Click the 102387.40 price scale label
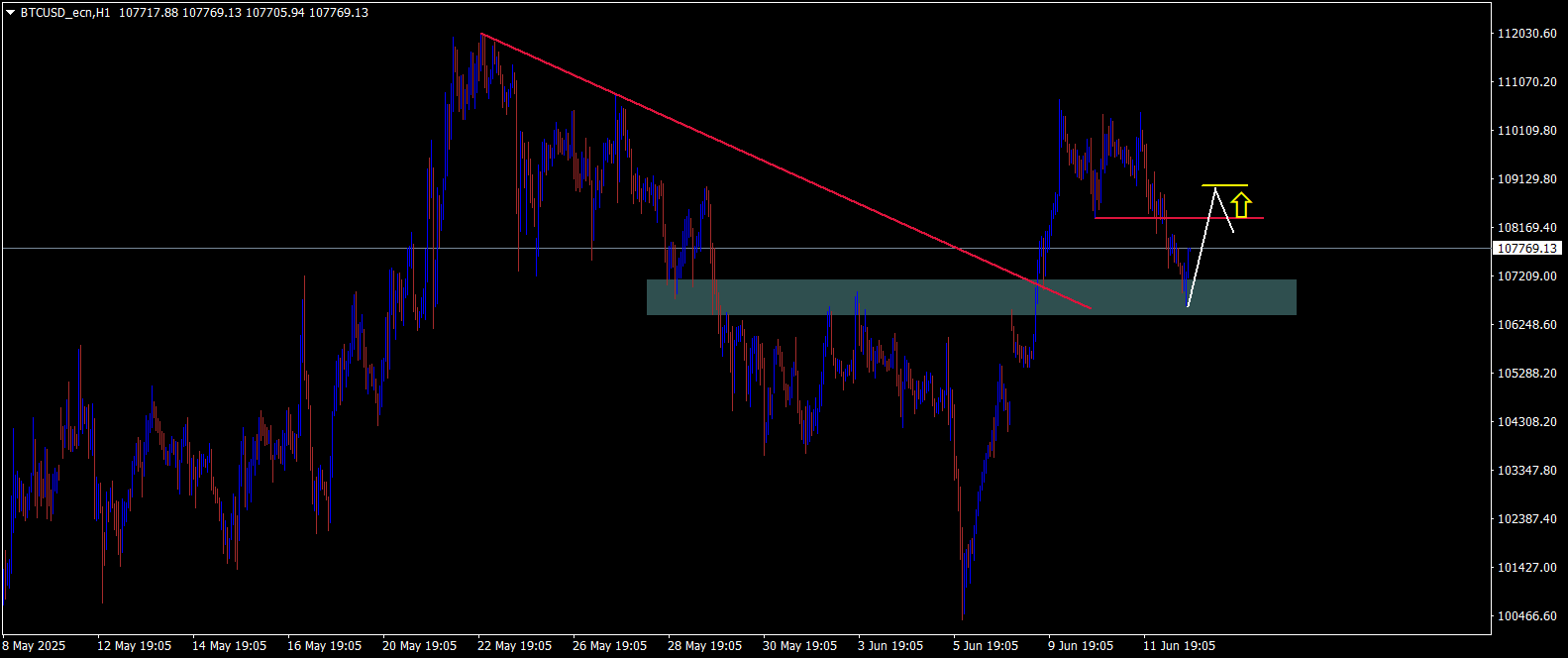1568x658 pixels. (1526, 519)
